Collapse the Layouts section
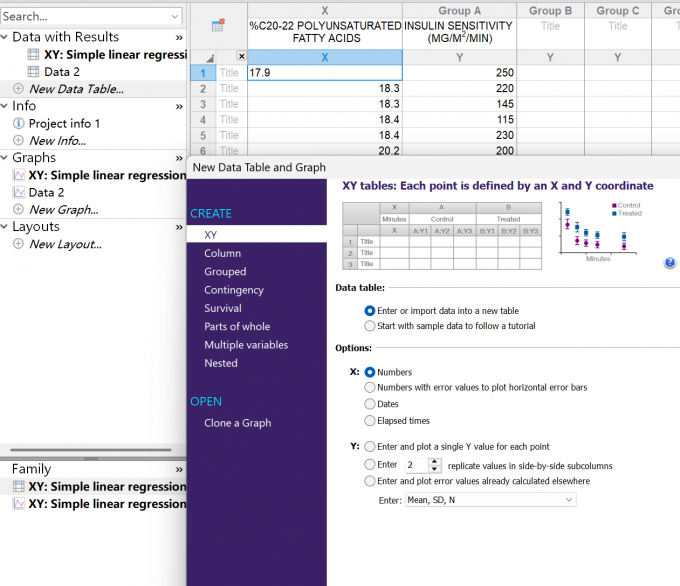The image size is (680, 586). pos(4,226)
